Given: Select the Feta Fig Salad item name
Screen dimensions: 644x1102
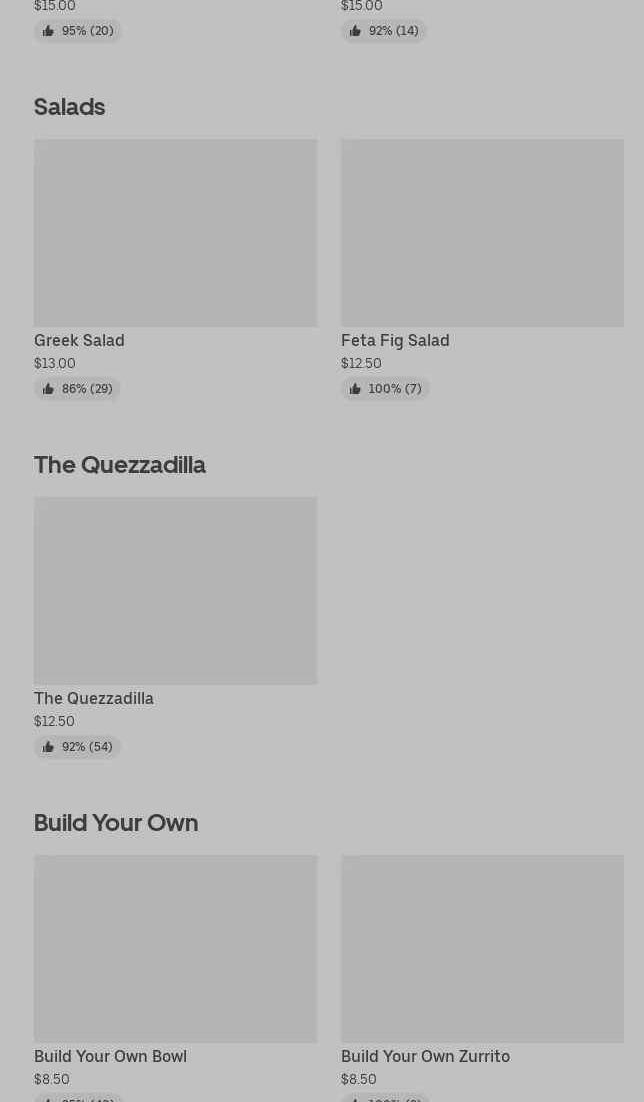Looking at the screenshot, I should pos(395,341).
